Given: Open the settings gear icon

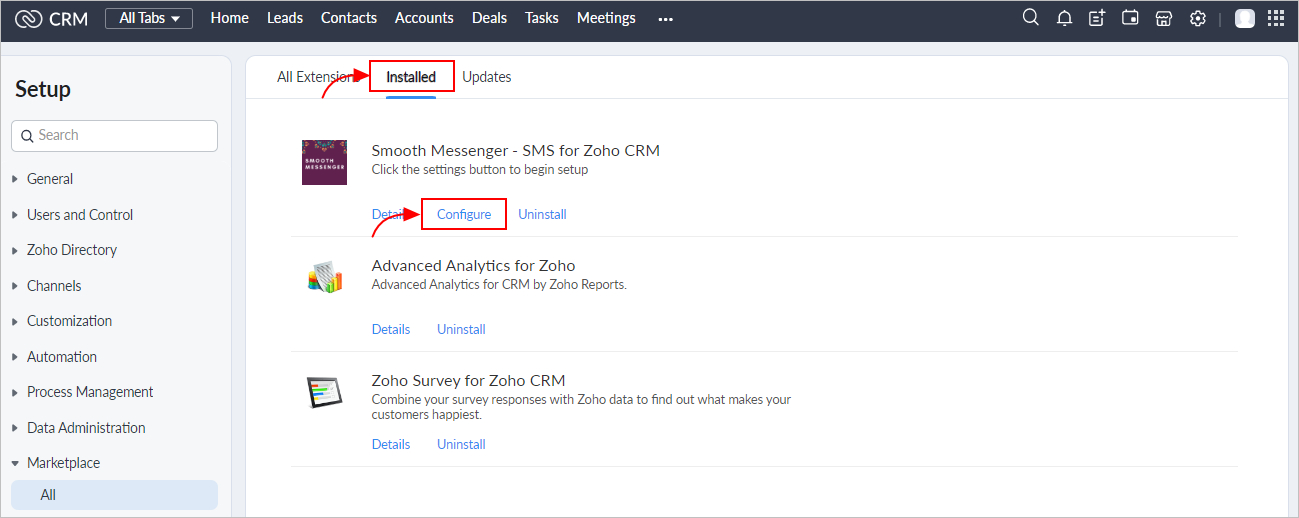Looking at the screenshot, I should pyautogui.click(x=1197, y=18).
